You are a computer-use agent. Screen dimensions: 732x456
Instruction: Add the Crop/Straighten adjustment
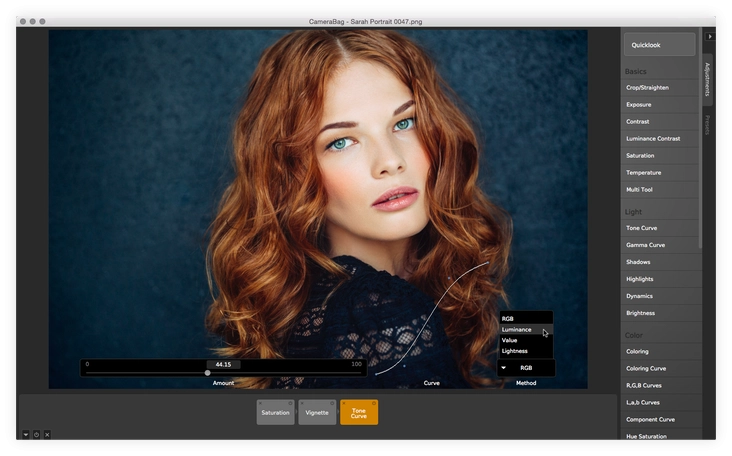[660, 88]
